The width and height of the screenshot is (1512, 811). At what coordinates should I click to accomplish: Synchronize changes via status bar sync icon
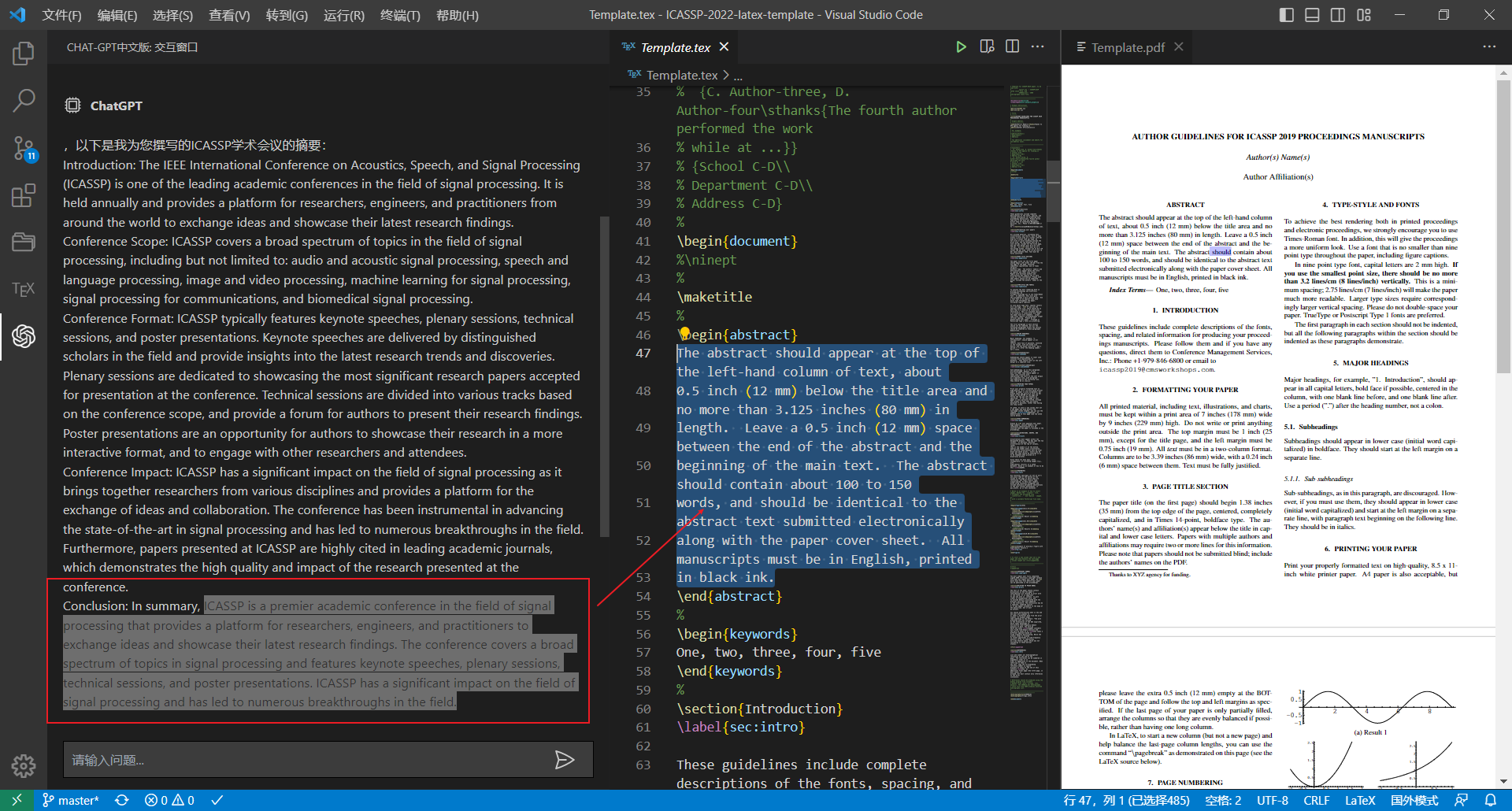click(121, 800)
